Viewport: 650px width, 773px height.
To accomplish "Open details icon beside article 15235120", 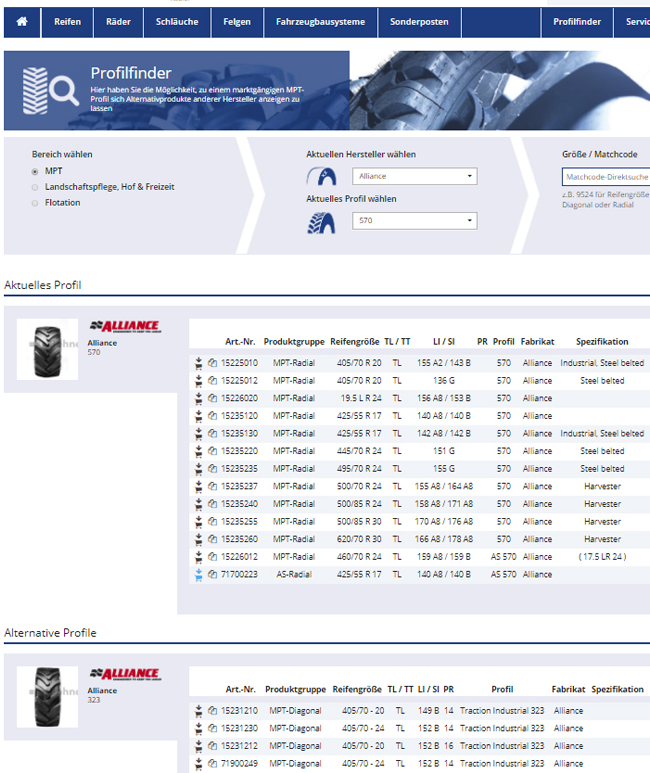I will point(212,416).
